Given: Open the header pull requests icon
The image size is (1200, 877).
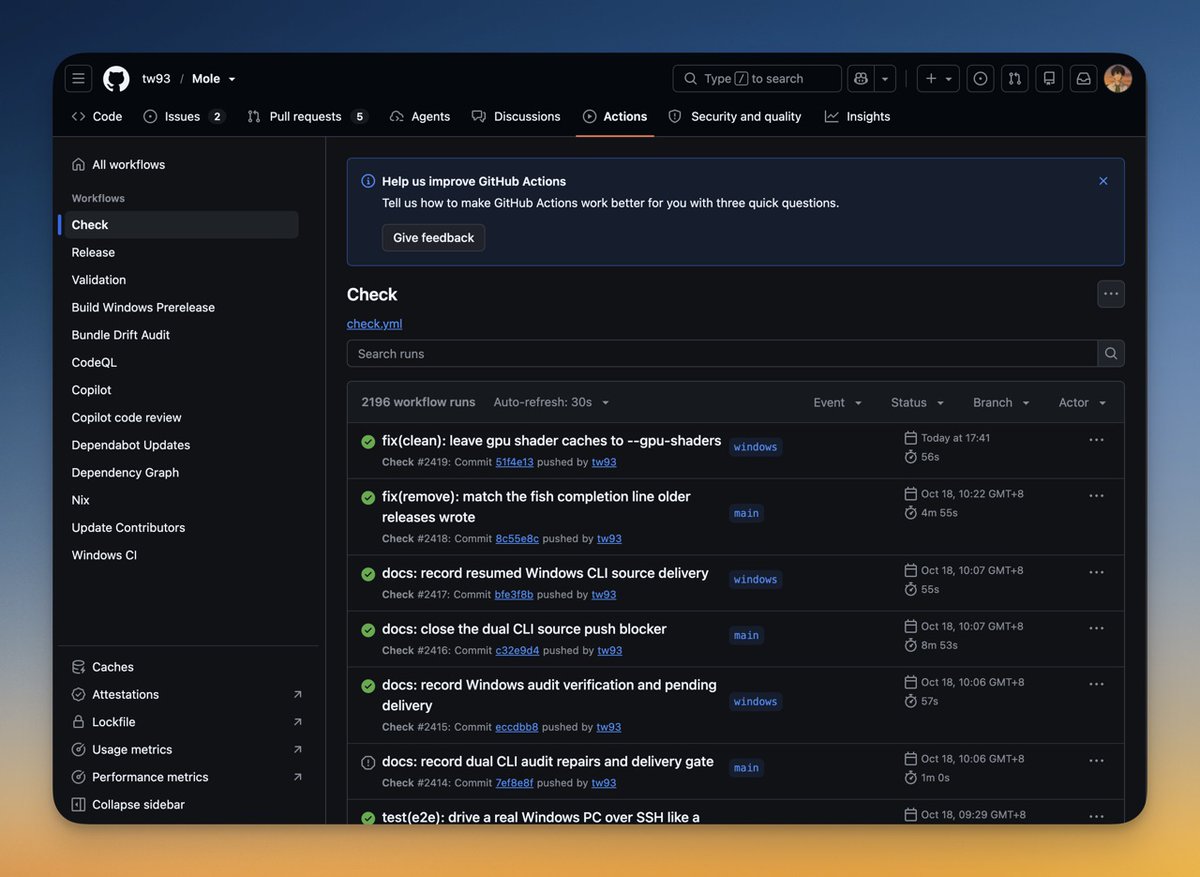Looking at the screenshot, I should [1014, 79].
